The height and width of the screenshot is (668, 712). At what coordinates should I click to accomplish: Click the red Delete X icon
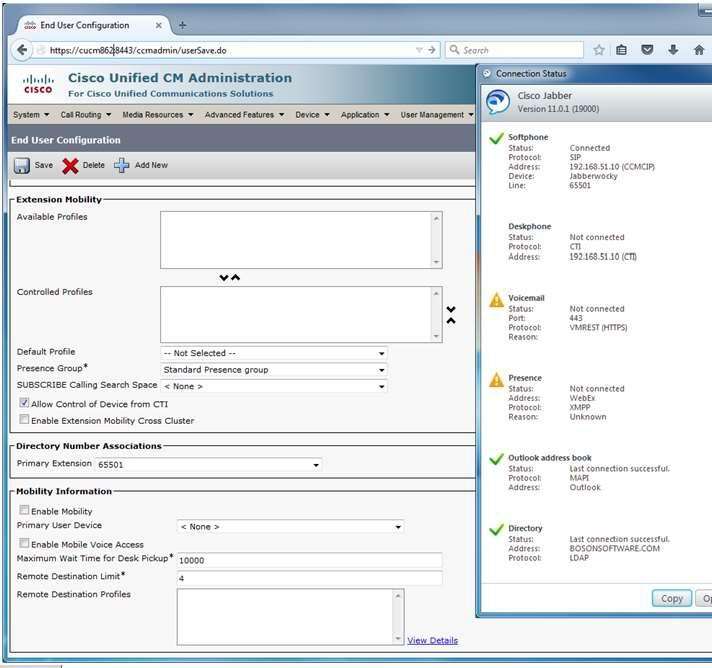[70, 166]
